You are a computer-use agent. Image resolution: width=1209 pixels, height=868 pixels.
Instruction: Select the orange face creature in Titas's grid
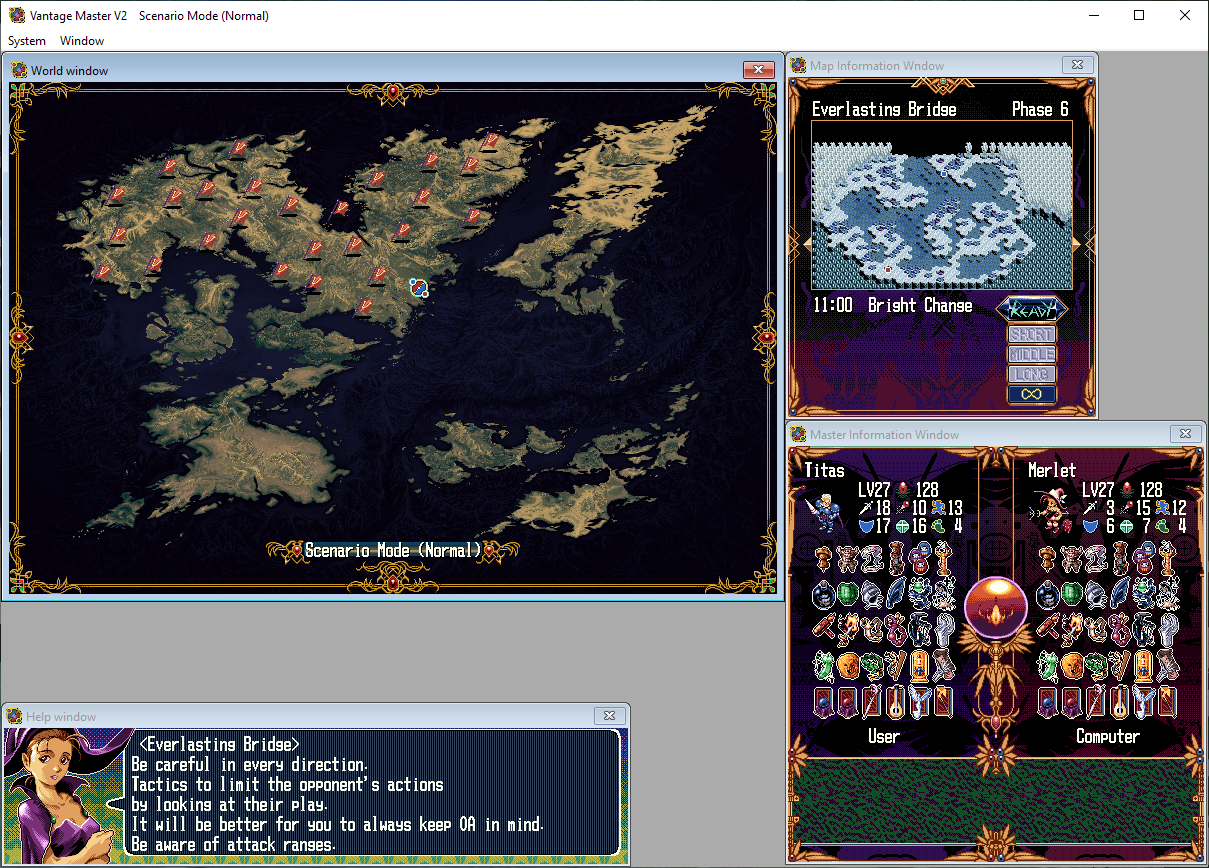850,664
